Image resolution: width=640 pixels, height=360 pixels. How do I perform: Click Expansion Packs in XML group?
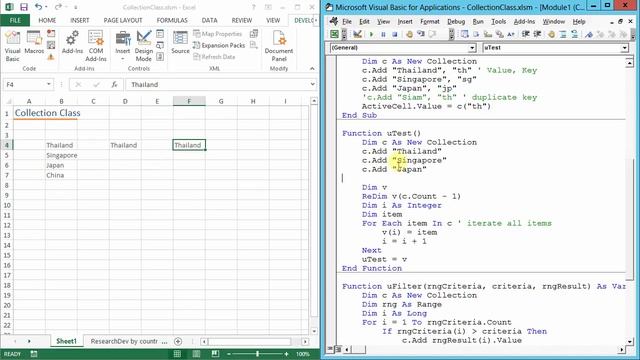(x=219, y=45)
